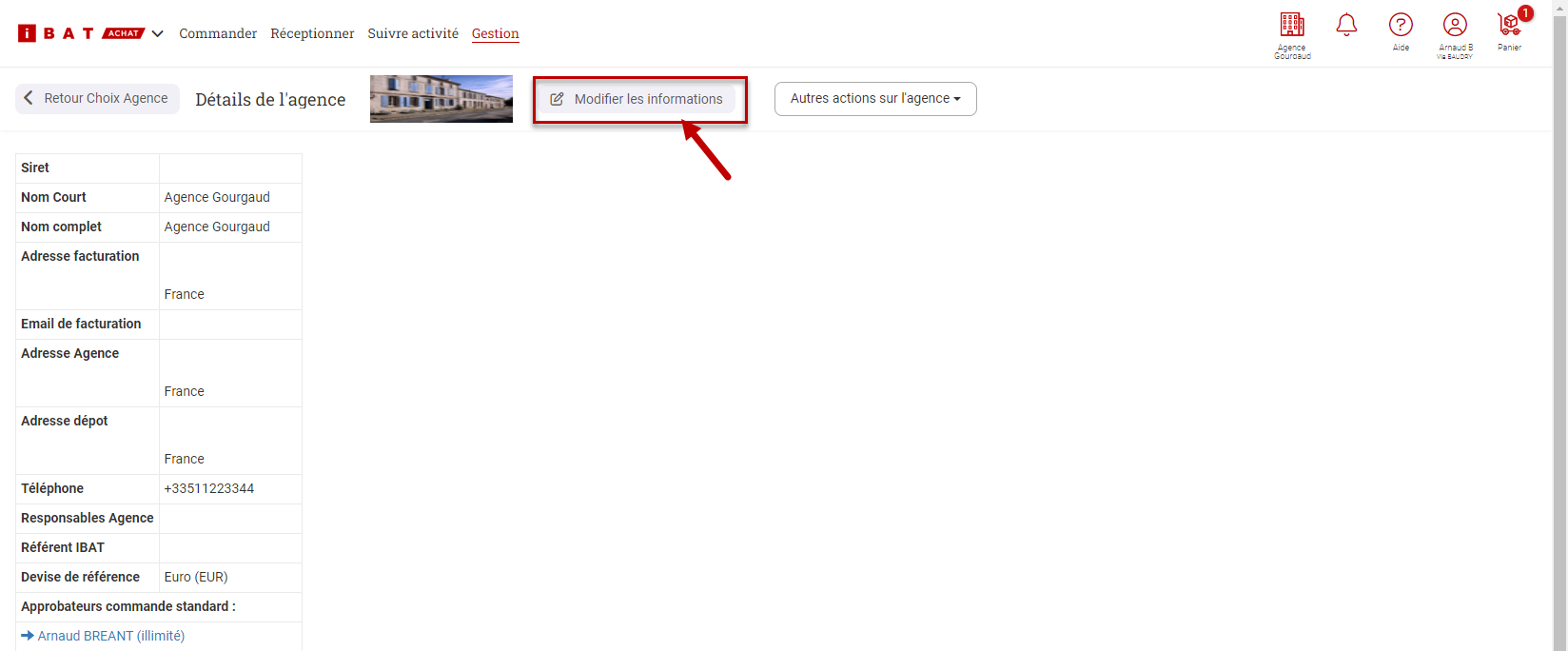Click the telephone number +33511223344
The width and height of the screenshot is (1568, 651).
click(x=209, y=488)
